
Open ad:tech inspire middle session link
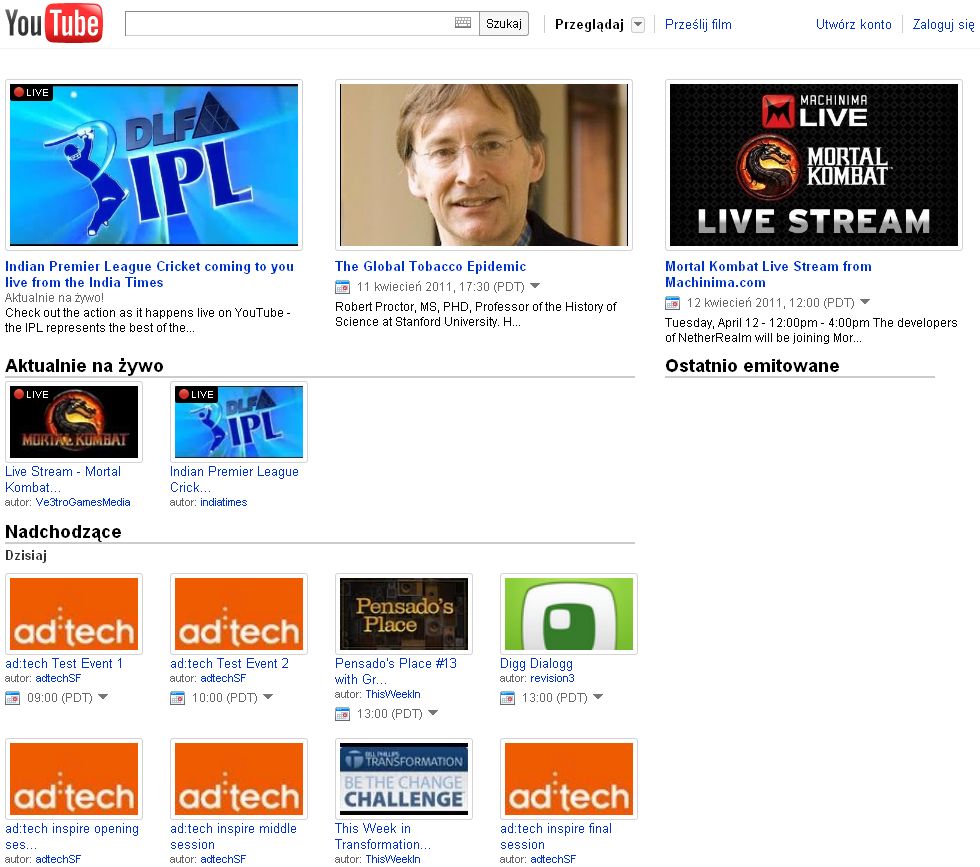pos(233,836)
